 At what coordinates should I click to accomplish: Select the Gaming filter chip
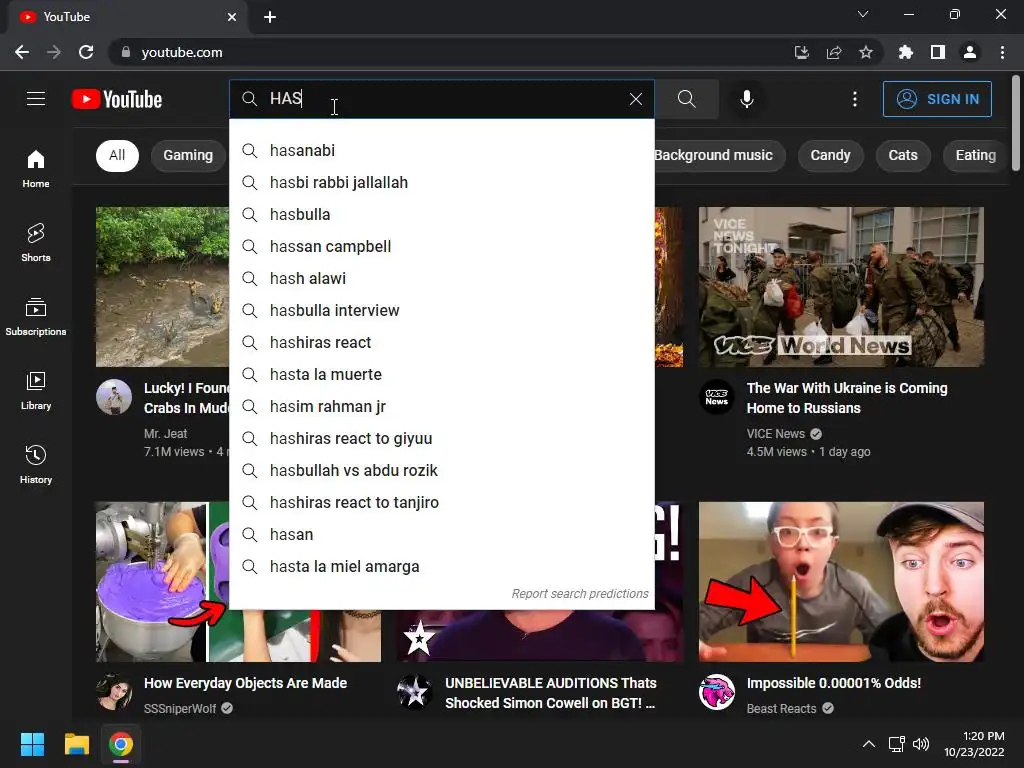coord(188,155)
